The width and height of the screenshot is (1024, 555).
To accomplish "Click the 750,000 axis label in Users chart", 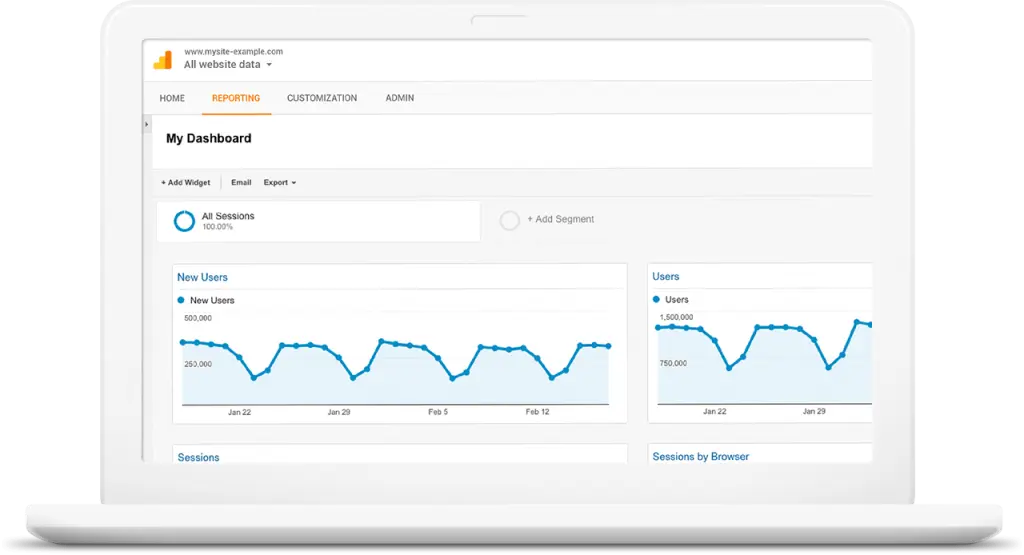I will click(x=673, y=364).
